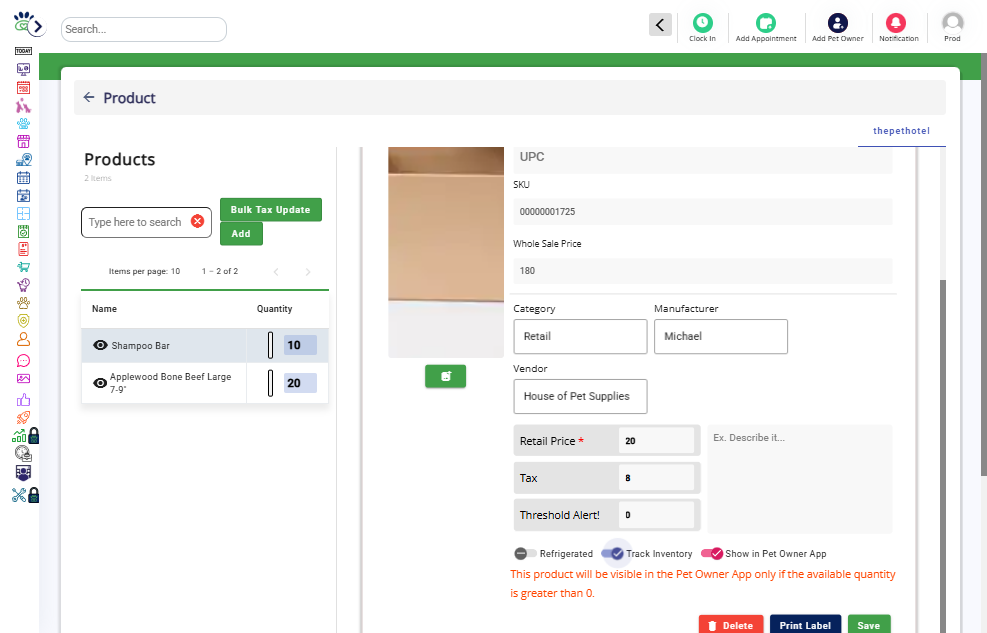Open the red report card sidebar icon

point(23,249)
